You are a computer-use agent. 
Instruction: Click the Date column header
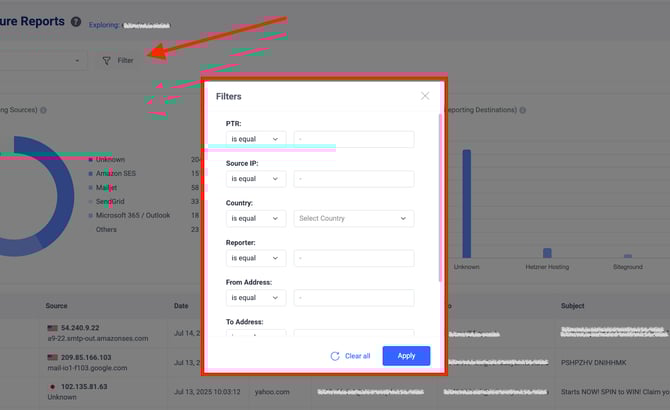181,306
